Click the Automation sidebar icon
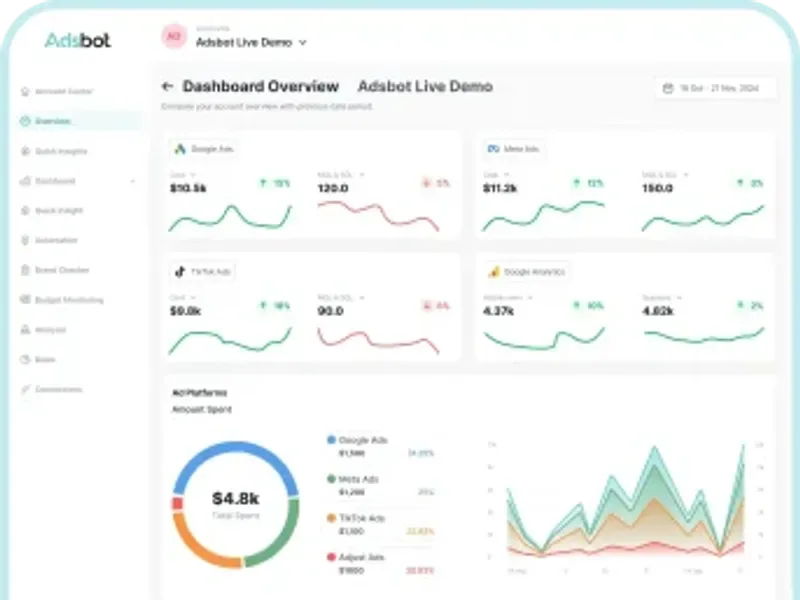The image size is (800, 600). point(25,240)
